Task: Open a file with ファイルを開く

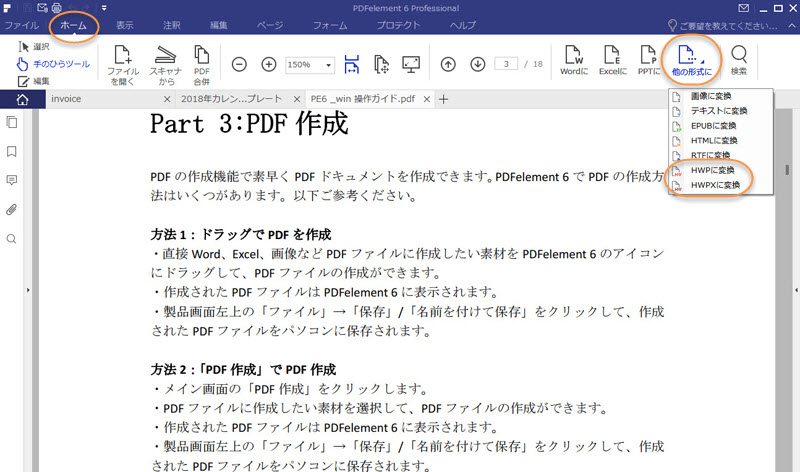Action: 123,65
